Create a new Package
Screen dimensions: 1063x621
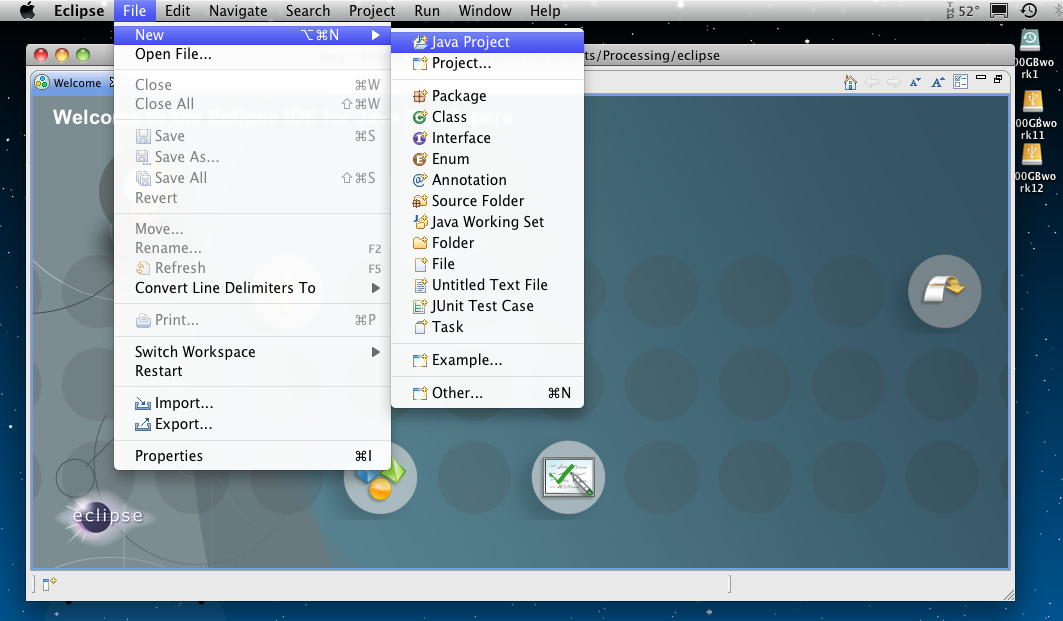tap(487, 96)
